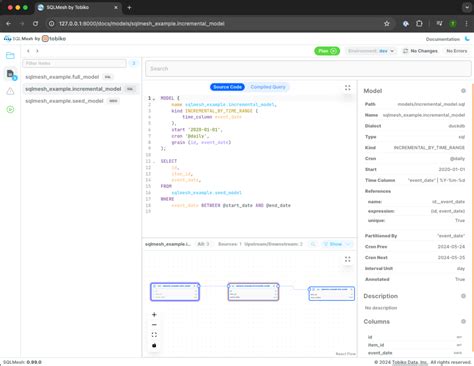Click the 'models/incremental_model.sql' Path value
The height and width of the screenshot is (366, 474).
431,104
